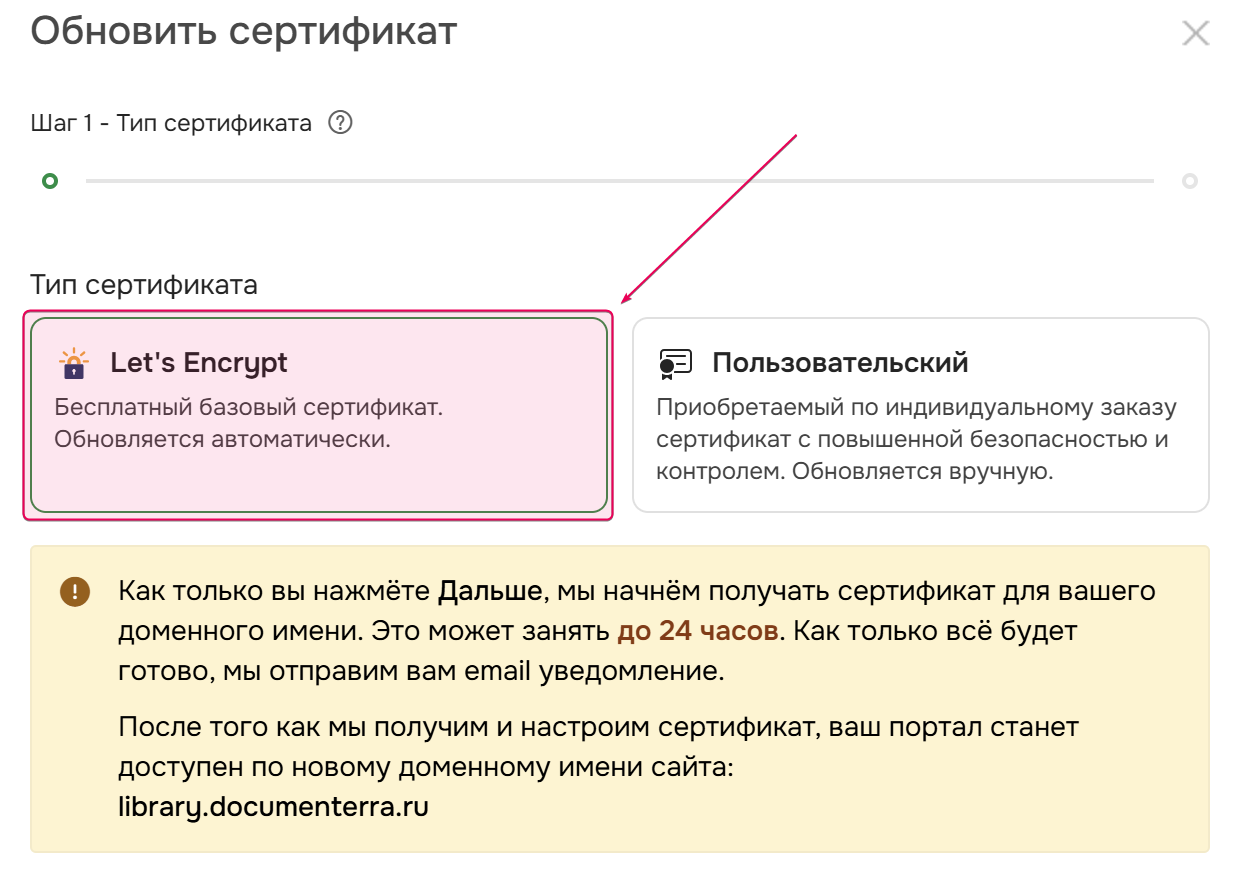The width and height of the screenshot is (1237, 878).
Task: Select the Let's Encrypt certificate card
Action: point(319,415)
